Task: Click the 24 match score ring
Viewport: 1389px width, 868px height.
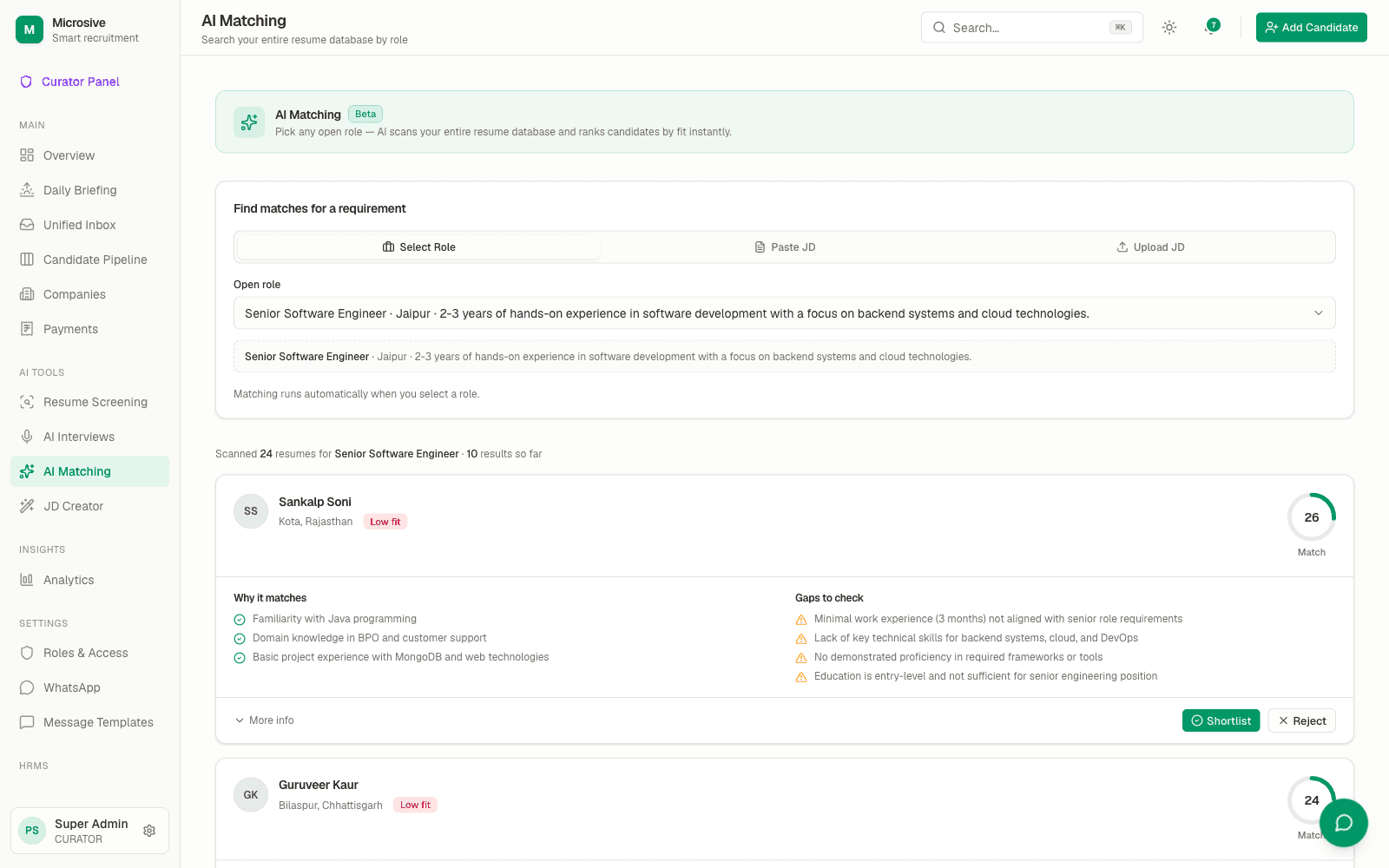Action: coord(1312,800)
